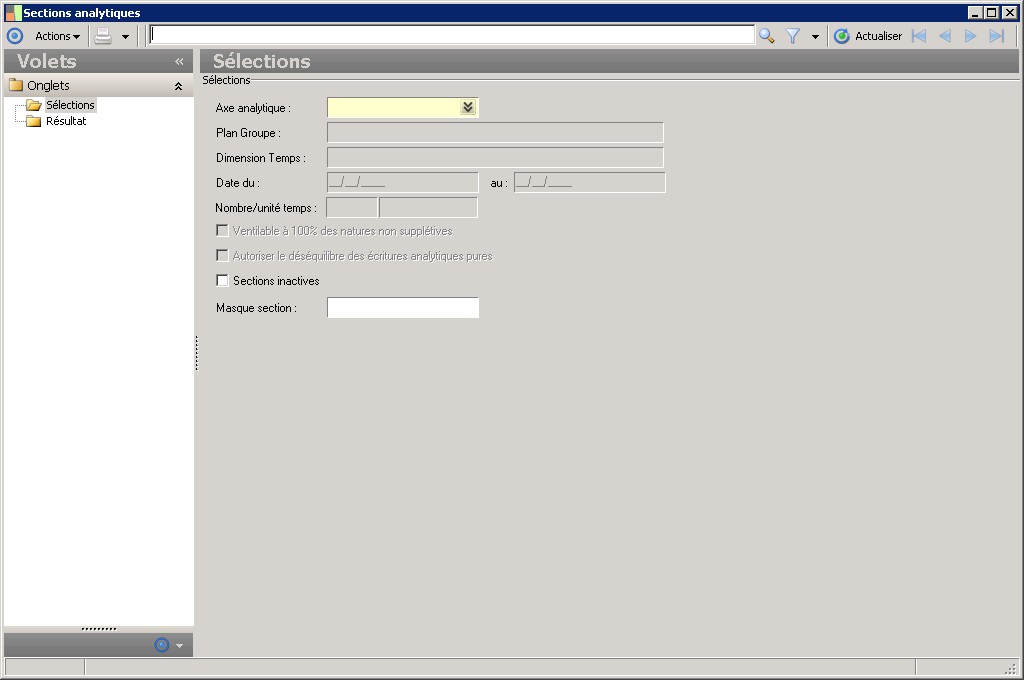This screenshot has height=680, width=1024.
Task: Open the Axe analytique dropdown
Action: click(468, 107)
